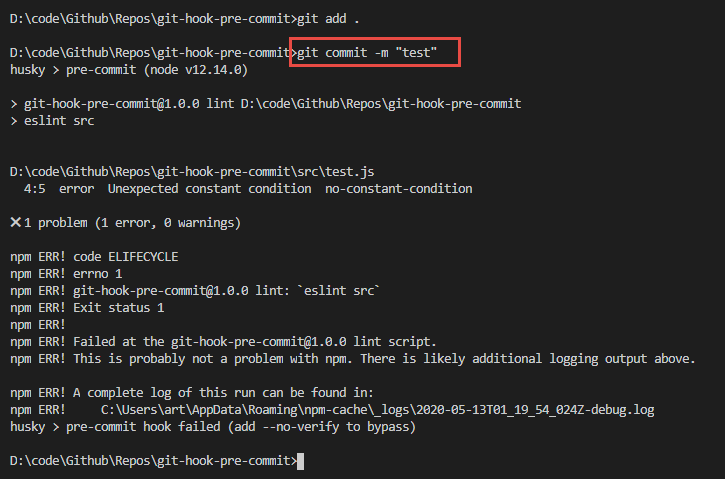This screenshot has width=725, height=479.
Task: Click the "npm ERR! code ELIFECYCLE" line
Action: click(x=94, y=257)
